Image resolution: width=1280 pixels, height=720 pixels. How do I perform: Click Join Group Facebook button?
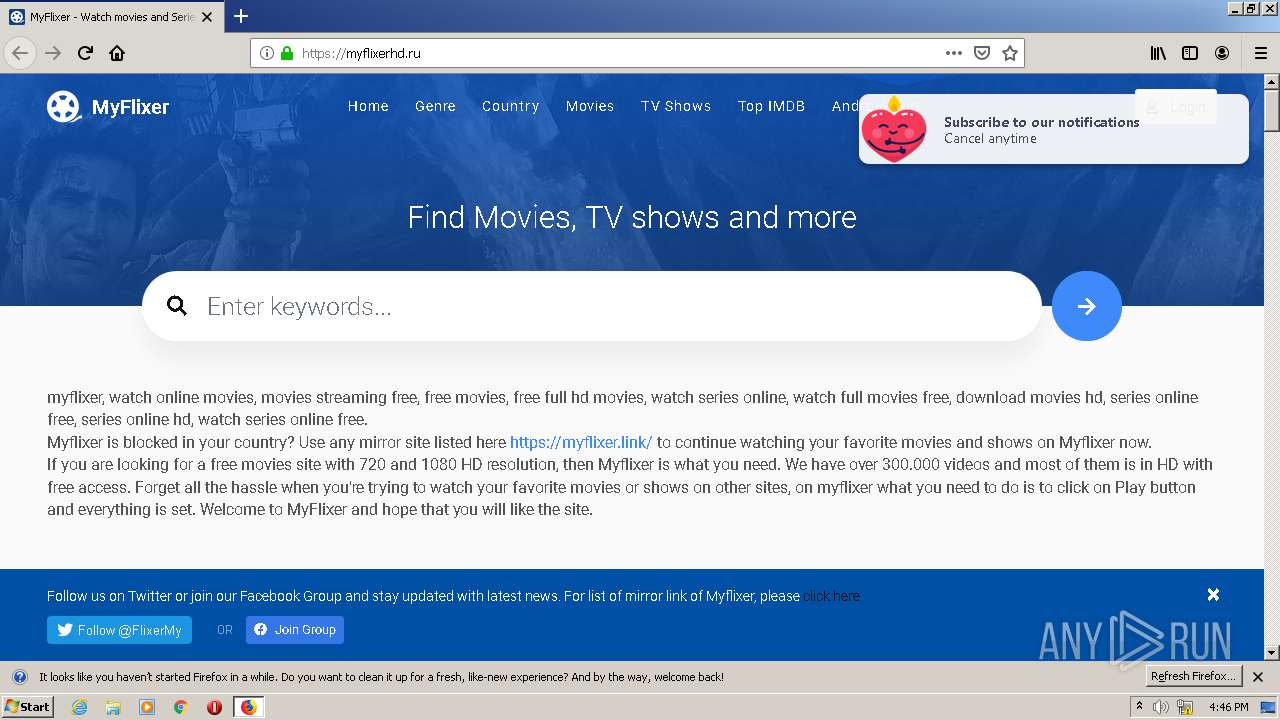tap(295, 630)
